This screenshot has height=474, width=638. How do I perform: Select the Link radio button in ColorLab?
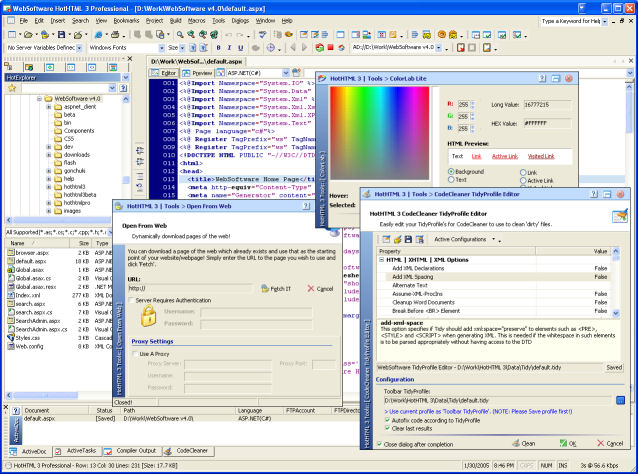[523, 173]
